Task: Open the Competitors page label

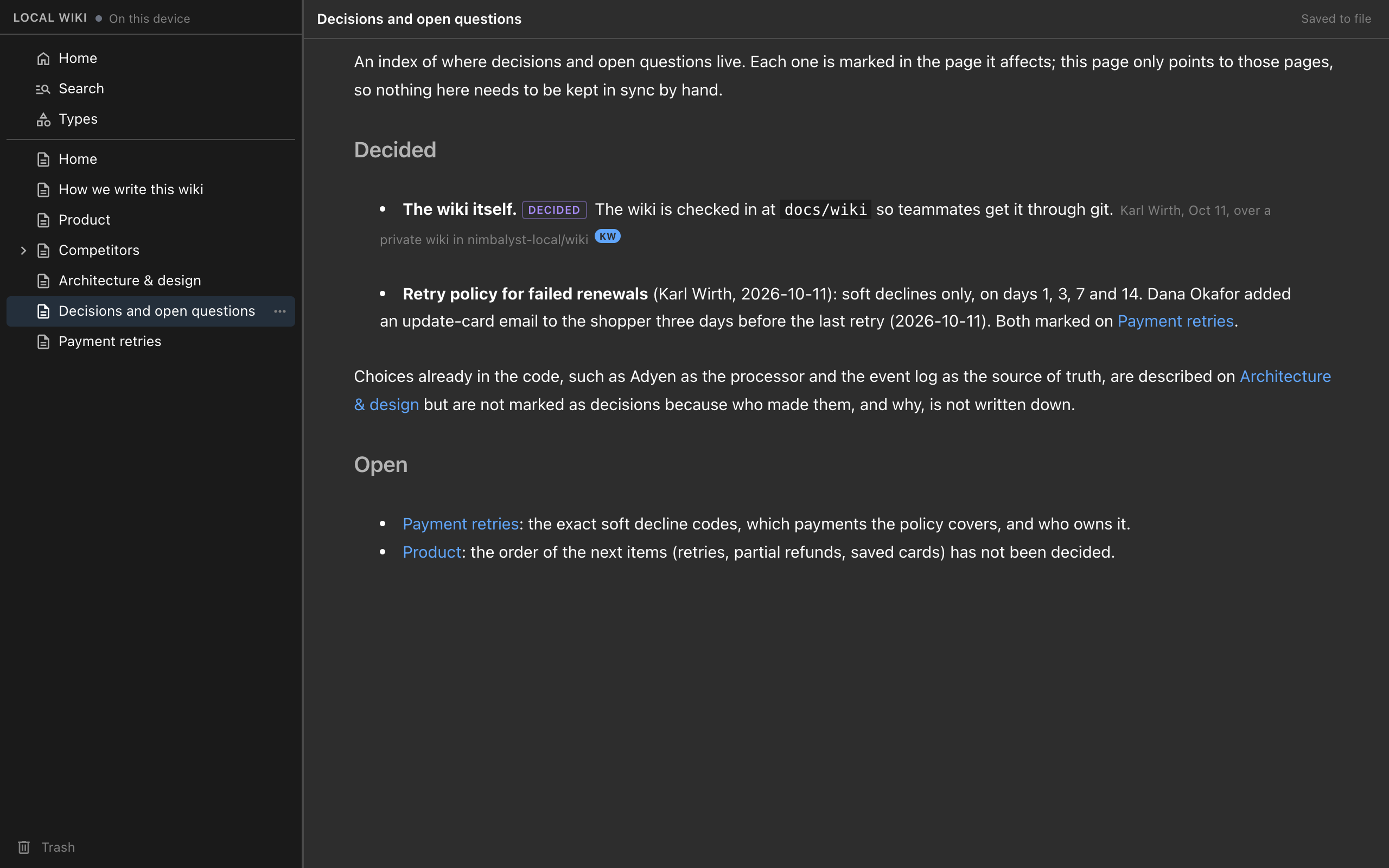Action: 99,251
